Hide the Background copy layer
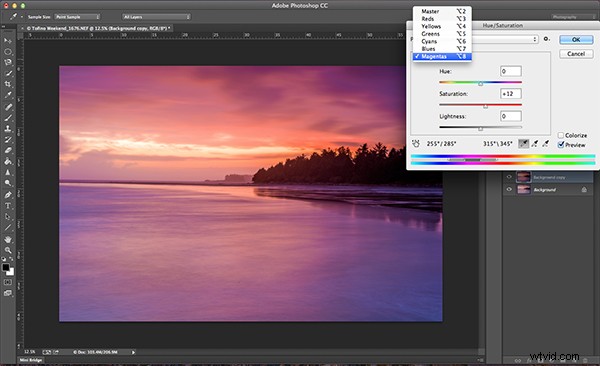 click(x=509, y=177)
